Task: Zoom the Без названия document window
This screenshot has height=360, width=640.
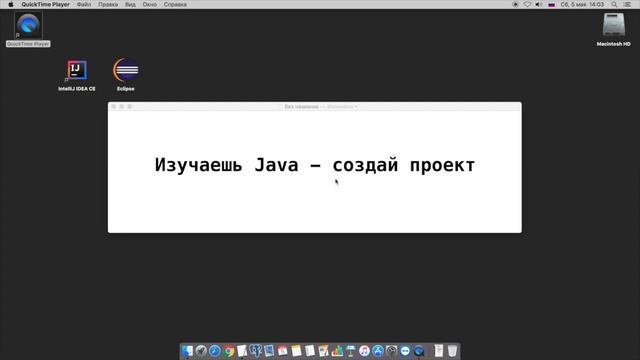Action: [x=129, y=107]
